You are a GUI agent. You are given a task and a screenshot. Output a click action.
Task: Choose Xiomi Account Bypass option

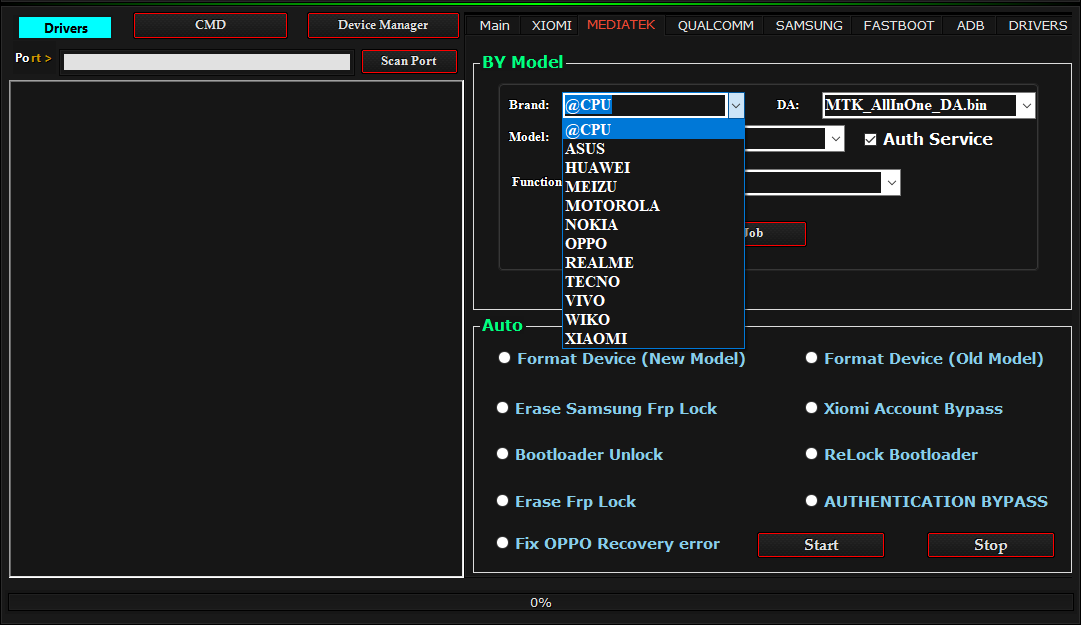click(x=811, y=408)
